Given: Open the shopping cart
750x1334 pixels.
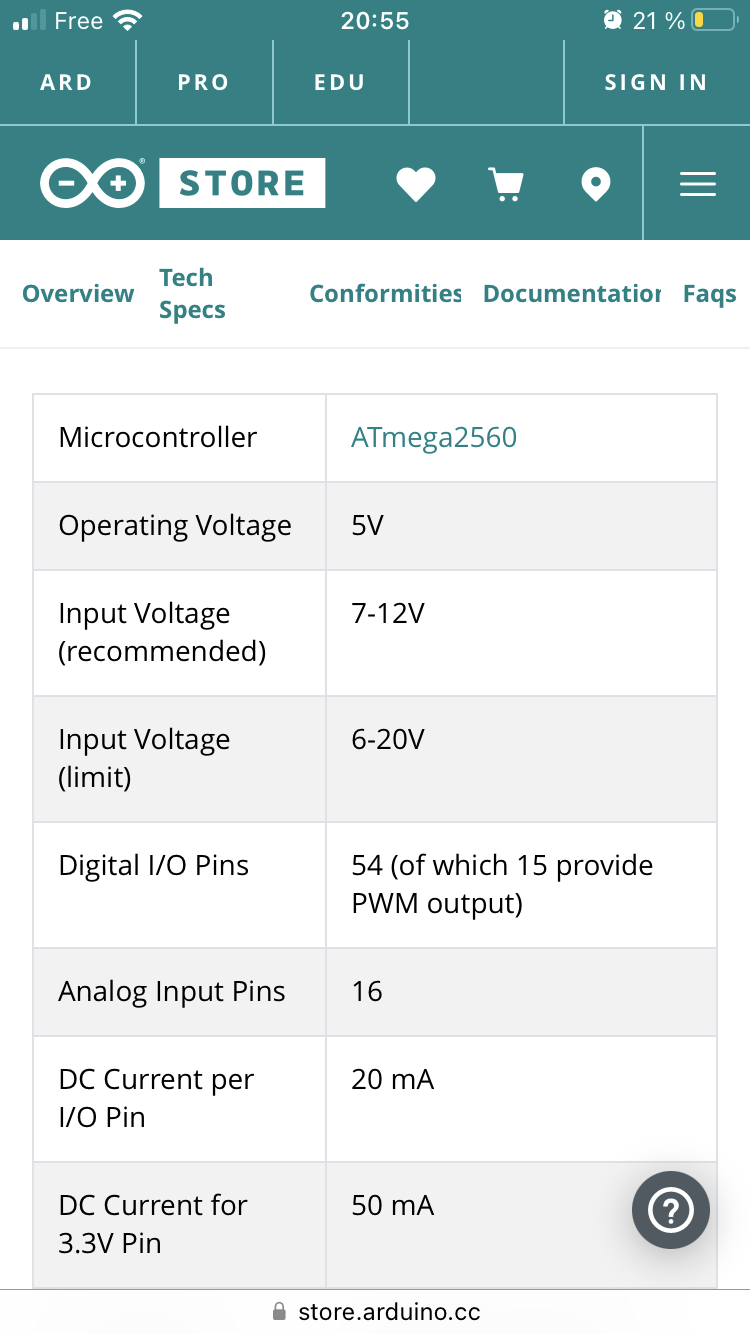Looking at the screenshot, I should 506,184.
